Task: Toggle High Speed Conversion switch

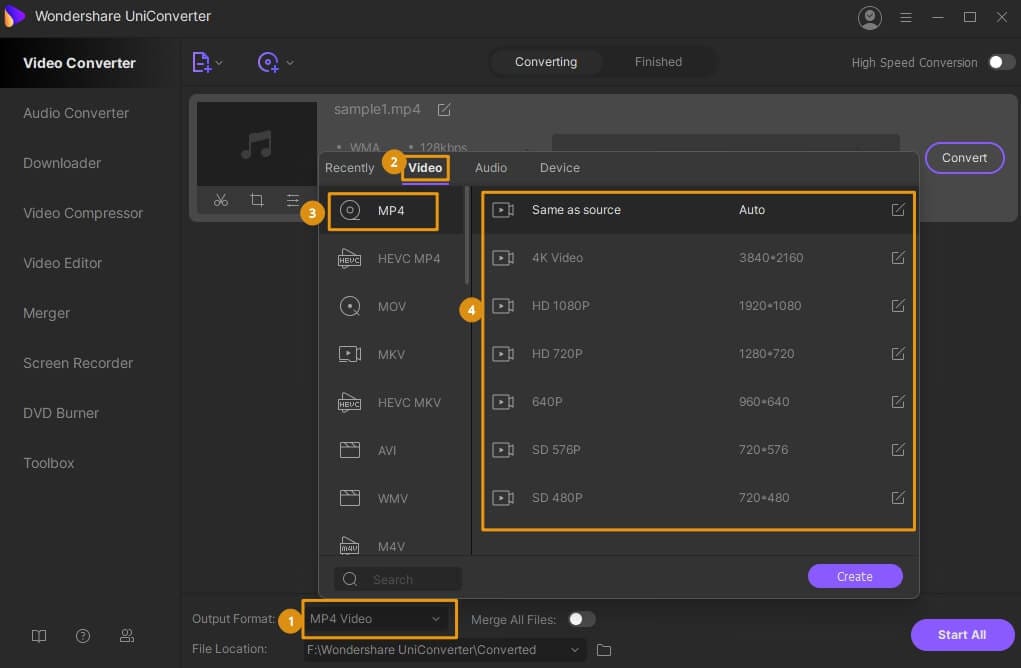Action: coord(1001,62)
